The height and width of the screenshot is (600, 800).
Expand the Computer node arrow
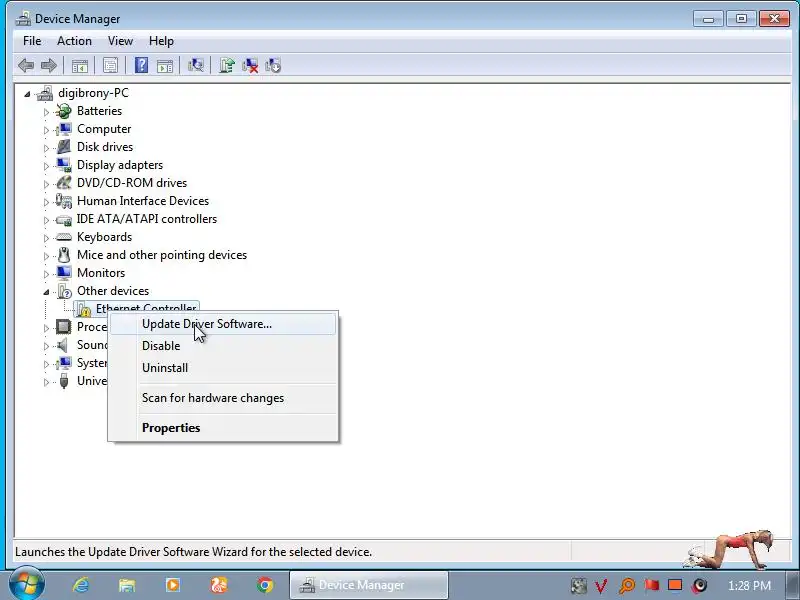pos(46,130)
